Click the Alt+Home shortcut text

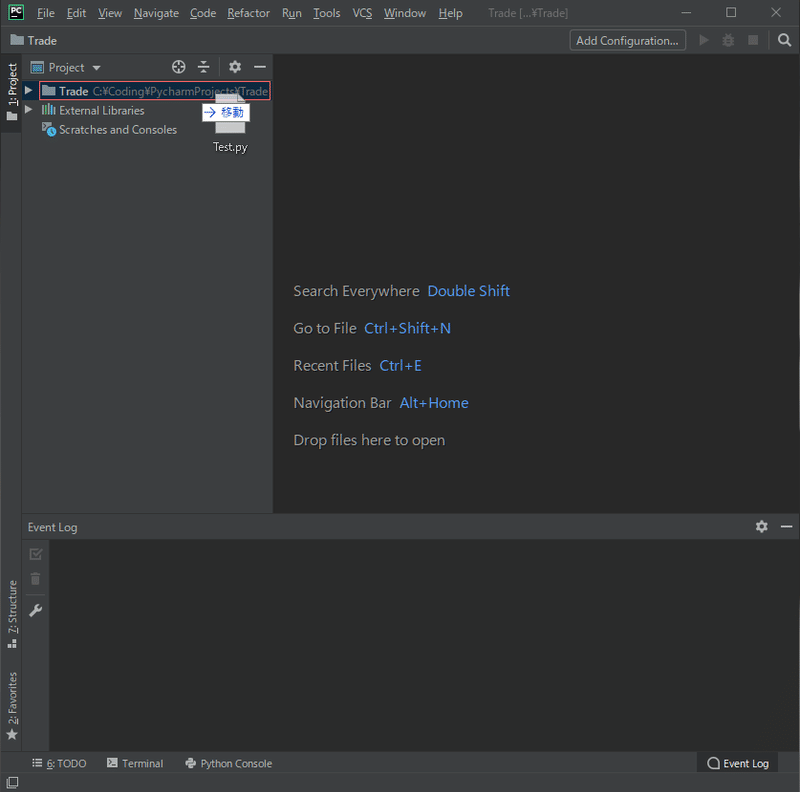pos(434,403)
